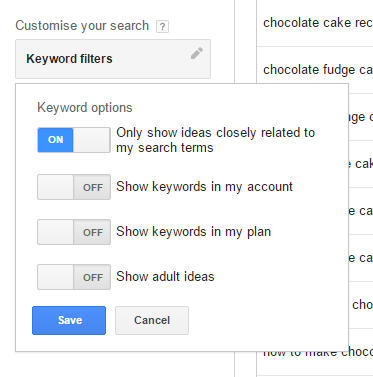
Task: Save the keyword options
Action: coord(69,320)
